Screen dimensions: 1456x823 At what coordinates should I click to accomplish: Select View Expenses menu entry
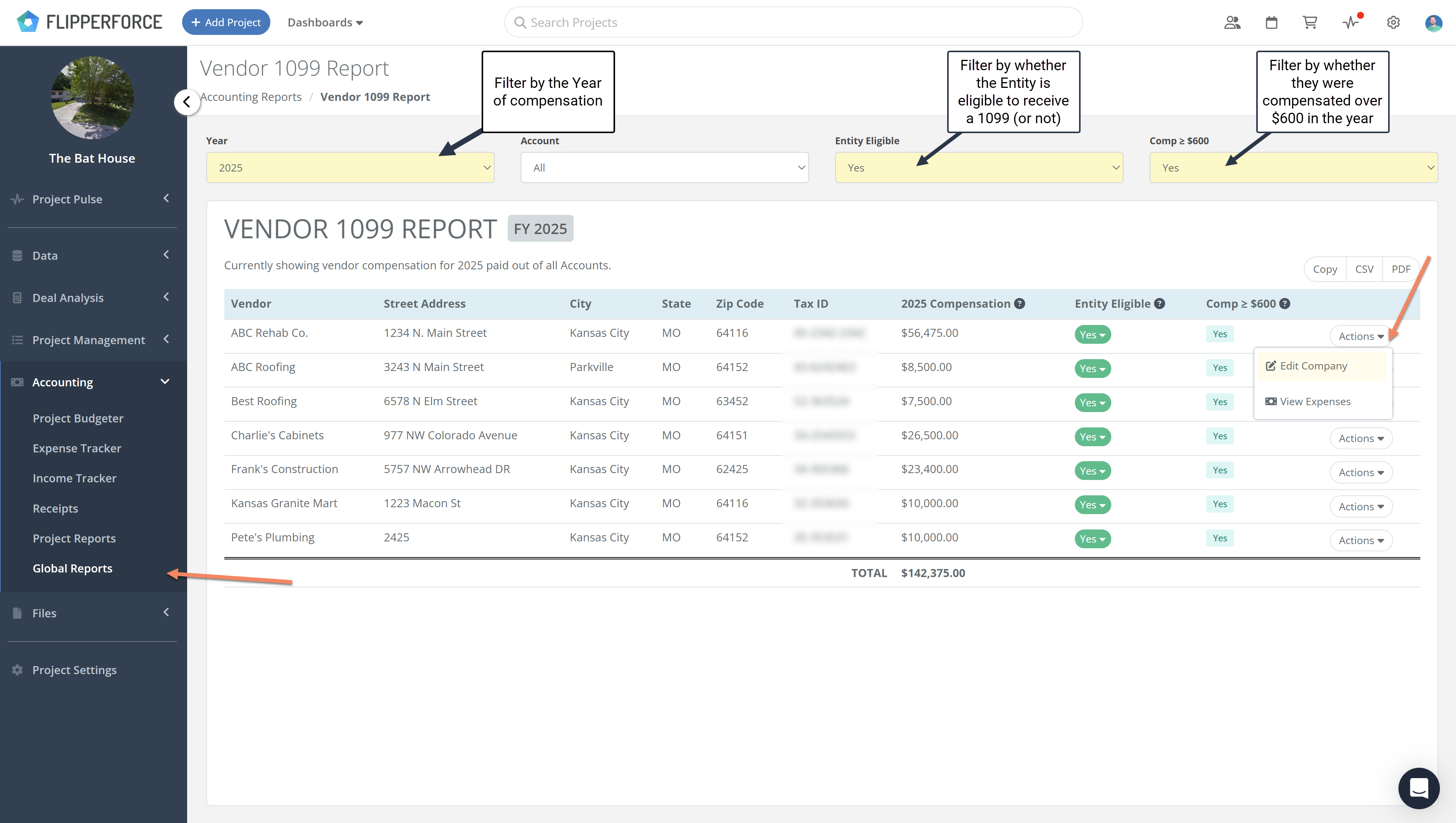[x=1315, y=402]
